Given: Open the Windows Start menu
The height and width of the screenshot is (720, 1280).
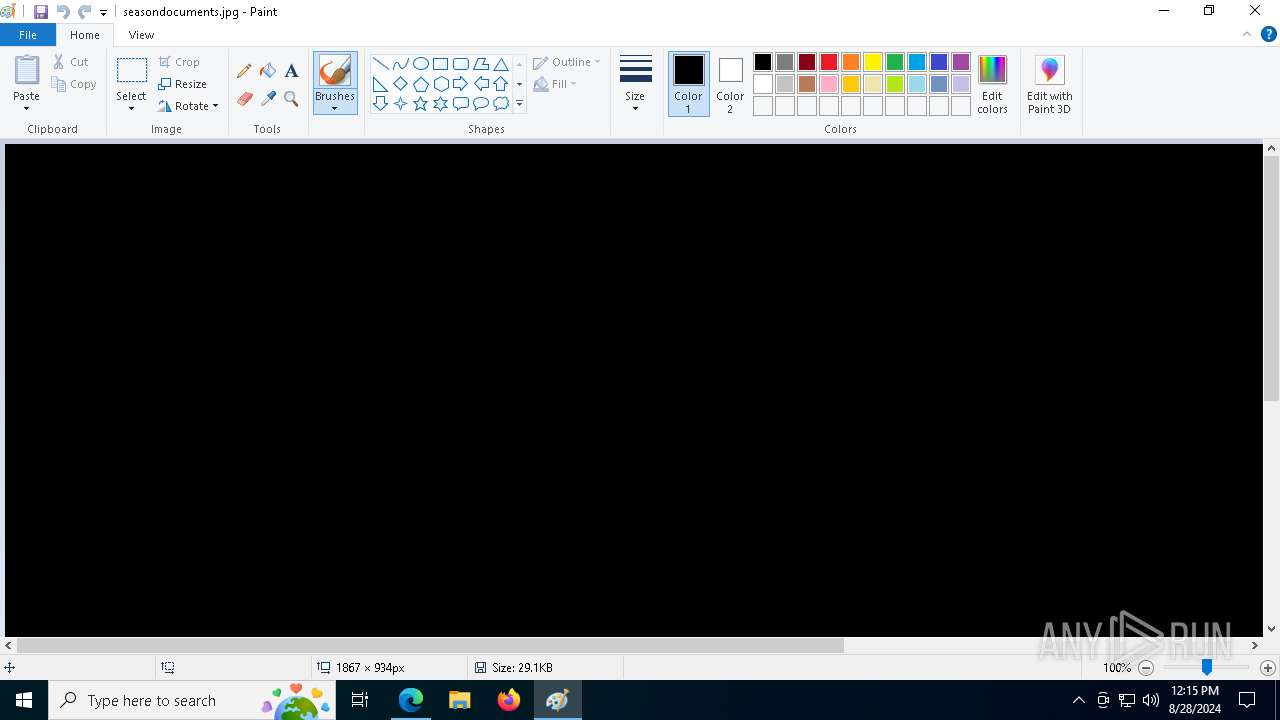Looking at the screenshot, I should pyautogui.click(x=24, y=700).
